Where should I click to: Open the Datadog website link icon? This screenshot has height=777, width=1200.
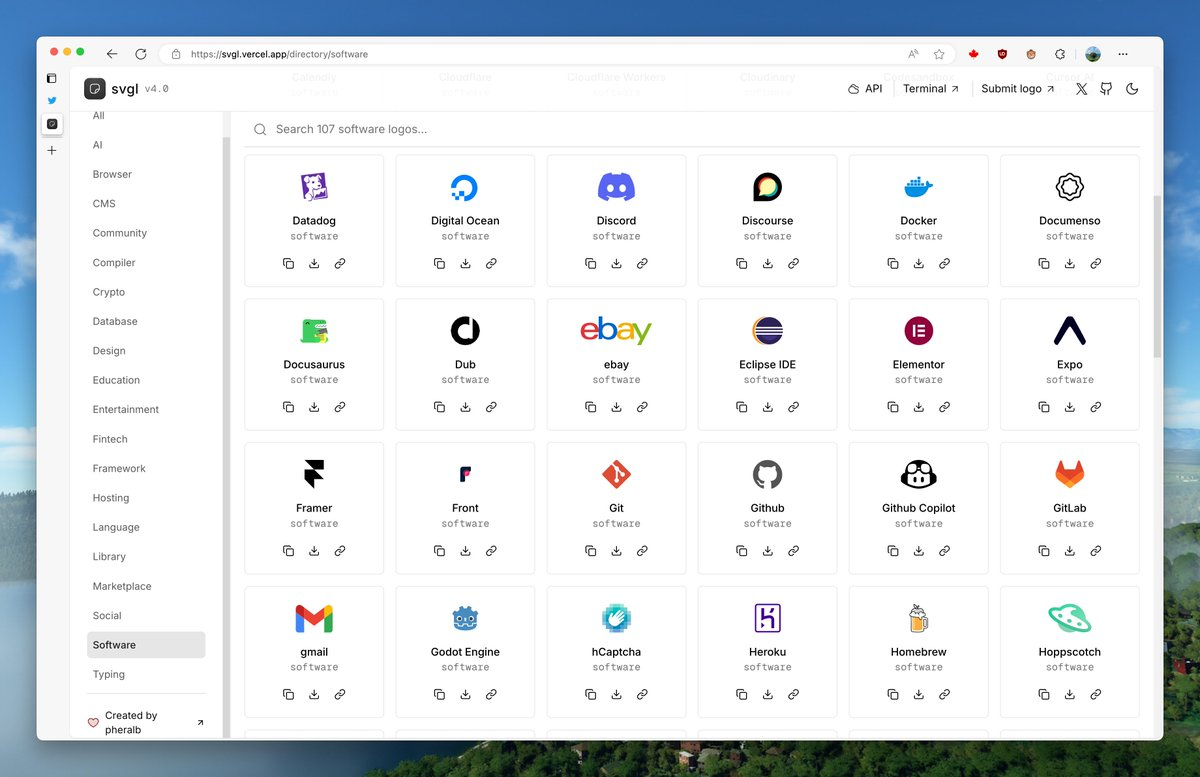340,264
